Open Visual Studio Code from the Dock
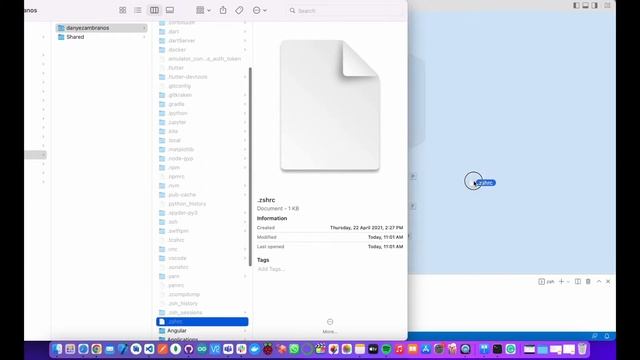The width and height of the screenshot is (640, 360). pos(149,349)
